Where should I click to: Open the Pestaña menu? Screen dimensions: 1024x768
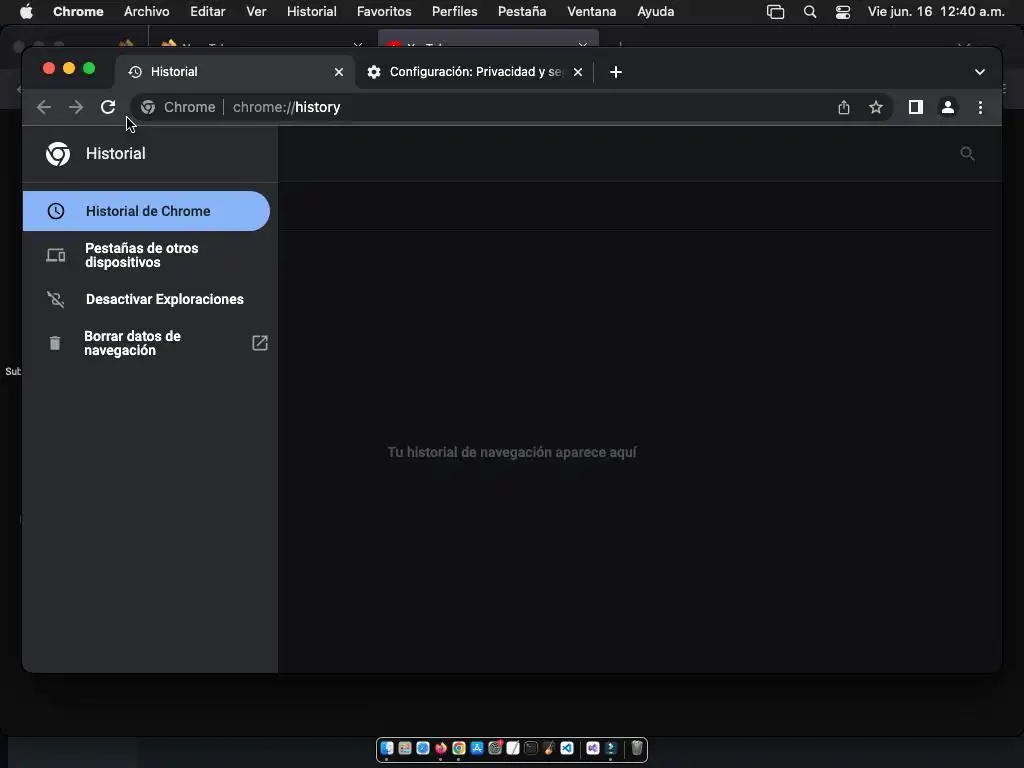(522, 12)
